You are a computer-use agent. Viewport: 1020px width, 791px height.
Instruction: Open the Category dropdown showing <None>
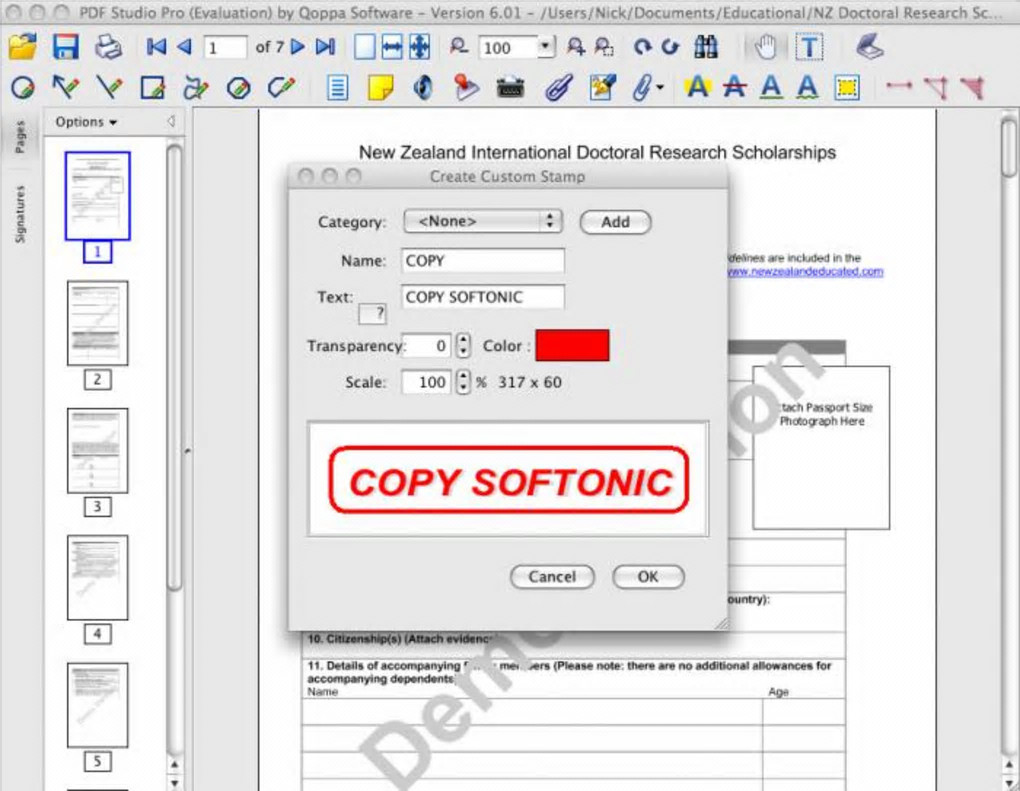(482, 221)
